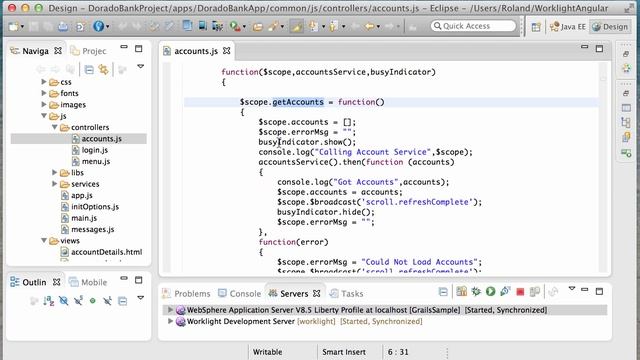
Task: Open the New wizard toolbar icon
Action: pyautogui.click(x=13, y=27)
